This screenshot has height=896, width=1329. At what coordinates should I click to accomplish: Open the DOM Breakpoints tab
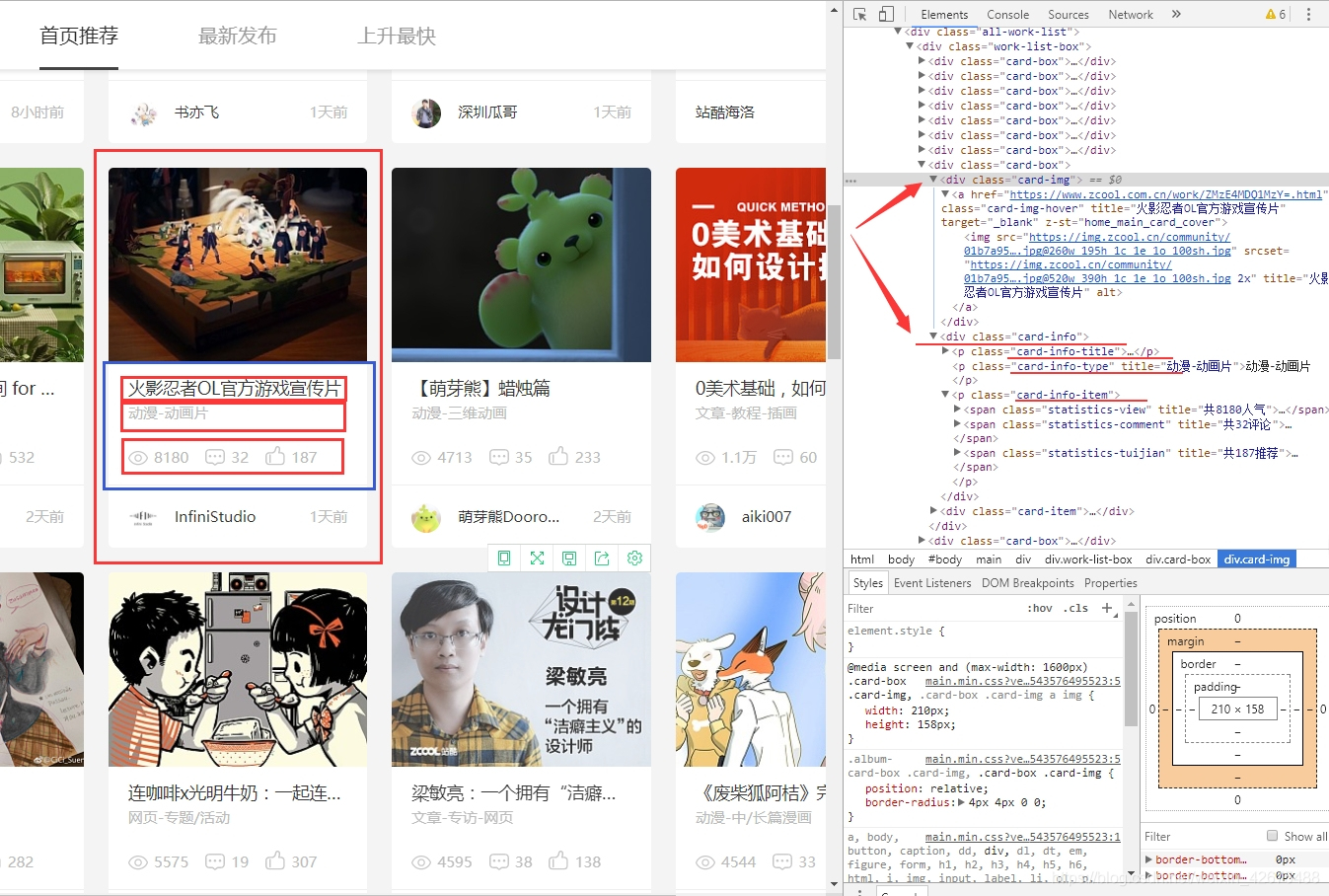[1027, 583]
